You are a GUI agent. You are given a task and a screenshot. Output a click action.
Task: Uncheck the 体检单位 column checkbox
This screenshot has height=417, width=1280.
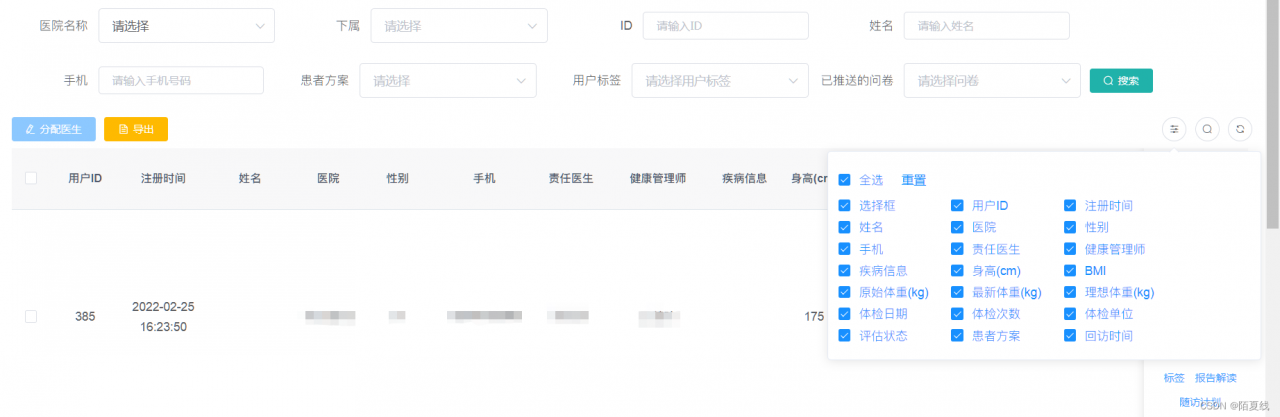tap(1071, 314)
